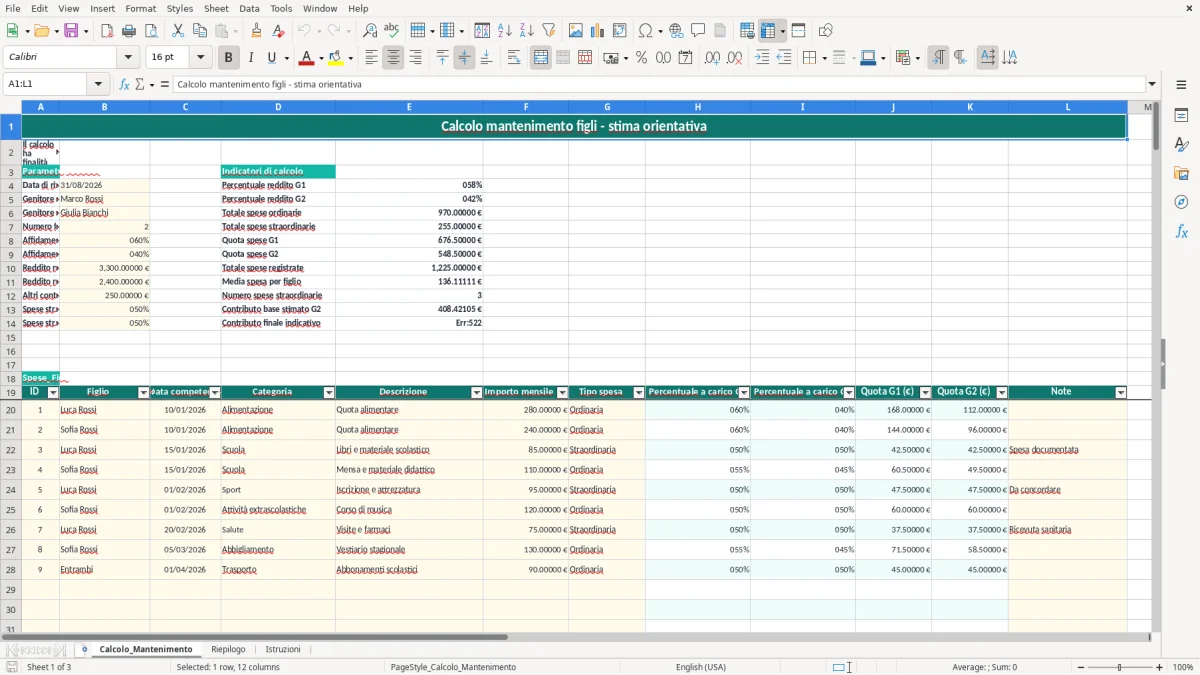This screenshot has width=1200, height=675.
Task: Click Increase Indent icon
Action: pyautogui.click(x=762, y=58)
